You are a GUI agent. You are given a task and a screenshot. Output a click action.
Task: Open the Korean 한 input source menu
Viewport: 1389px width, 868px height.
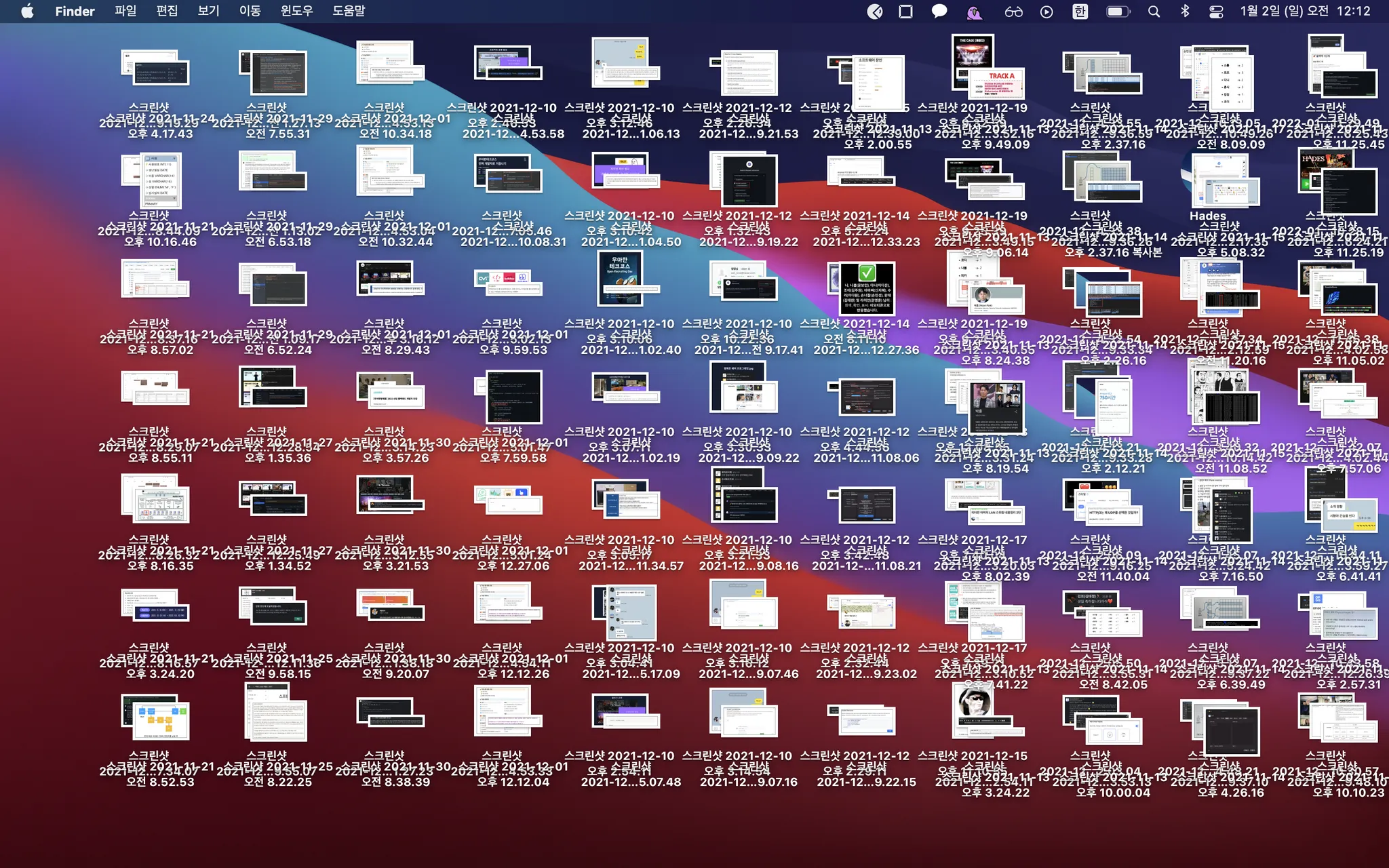(x=1080, y=11)
